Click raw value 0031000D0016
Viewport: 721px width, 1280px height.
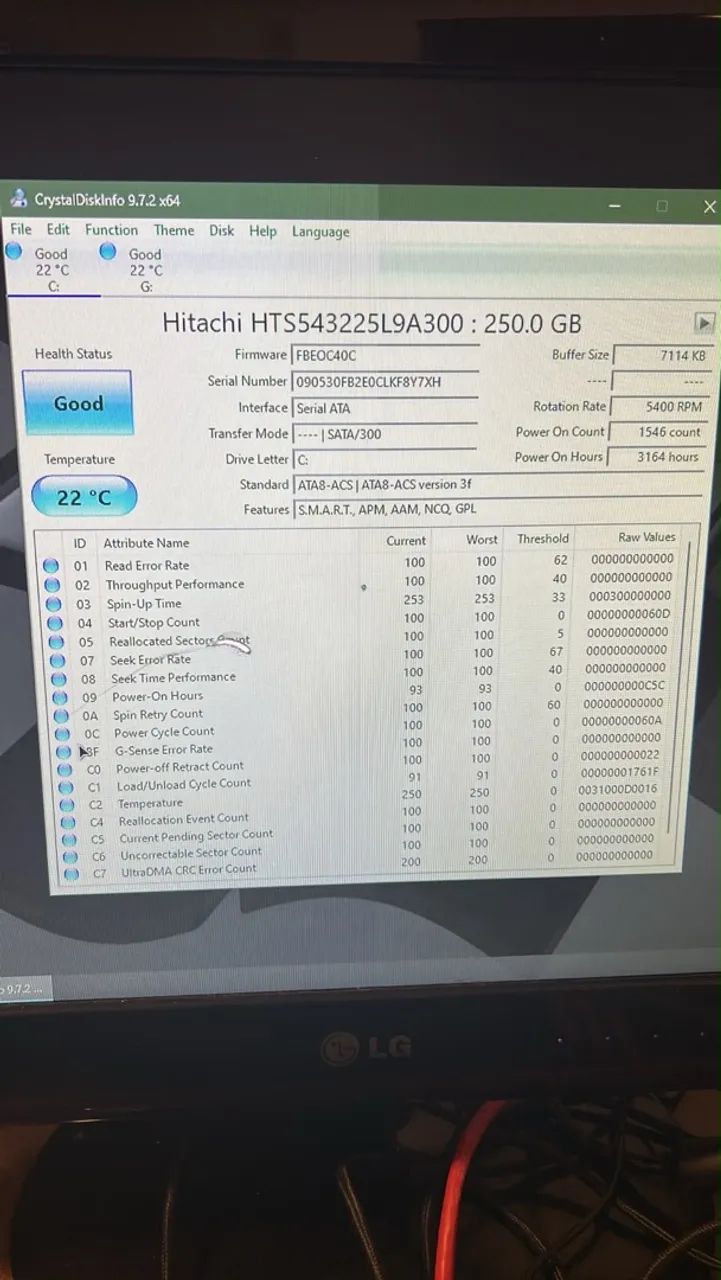click(619, 790)
